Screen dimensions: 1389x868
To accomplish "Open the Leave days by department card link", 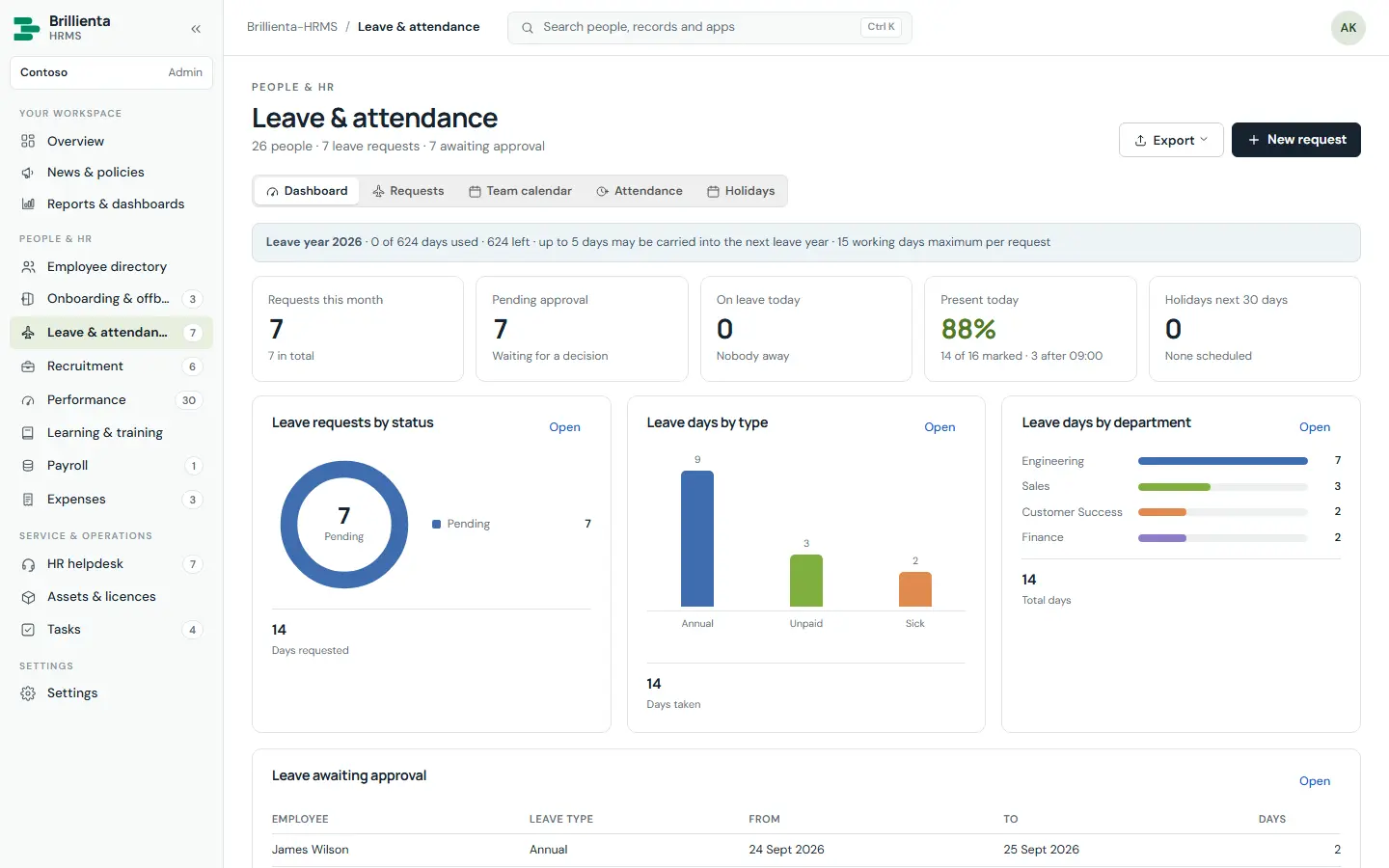I will 1315,427.
